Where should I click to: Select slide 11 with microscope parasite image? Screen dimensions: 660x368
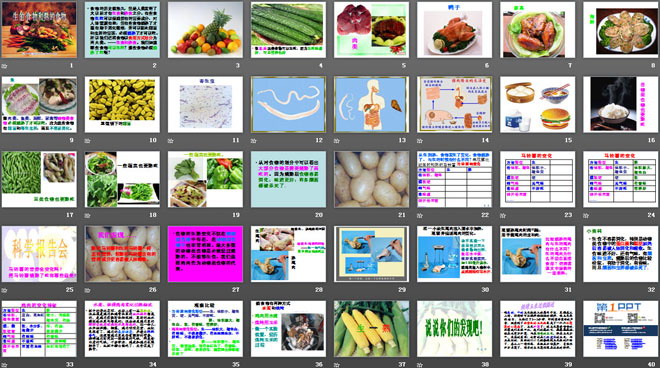pos(205,104)
